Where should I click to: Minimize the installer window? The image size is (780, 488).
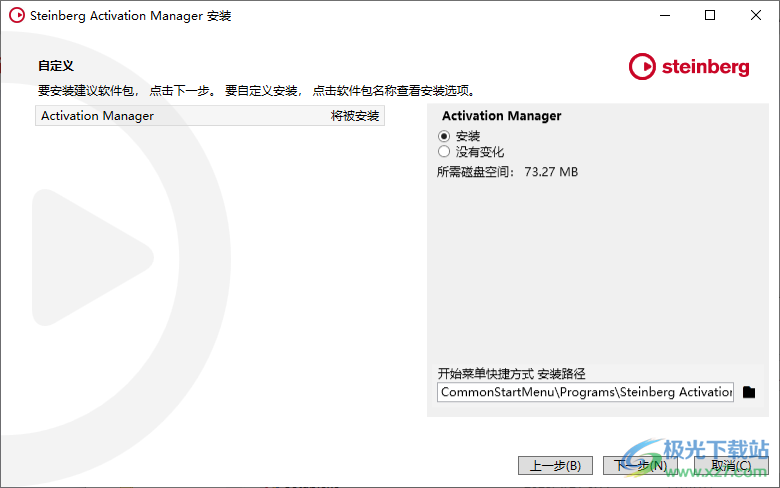click(x=664, y=15)
